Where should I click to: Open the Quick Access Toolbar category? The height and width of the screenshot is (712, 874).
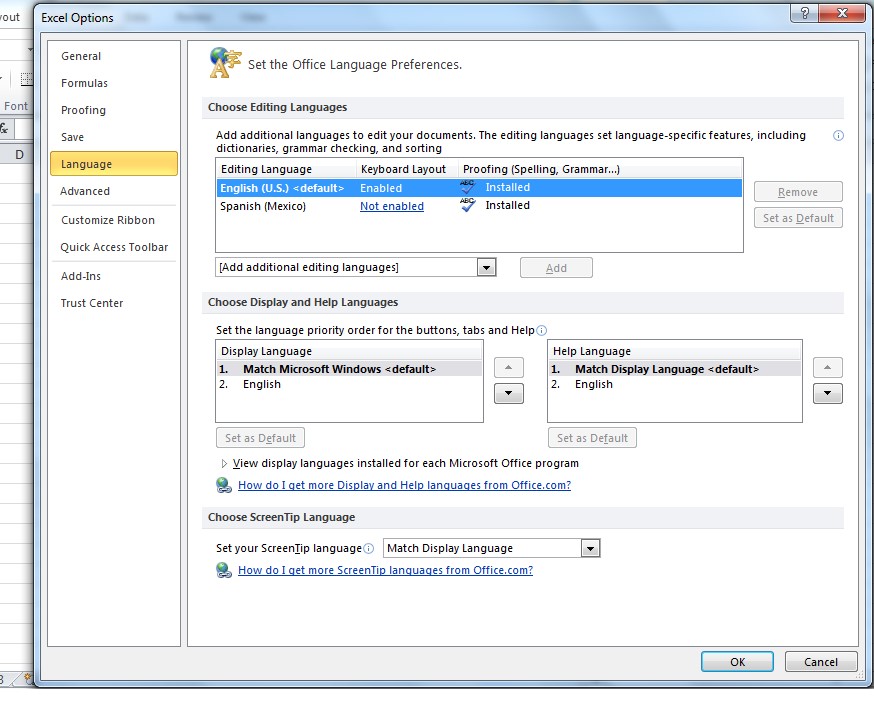coord(114,247)
